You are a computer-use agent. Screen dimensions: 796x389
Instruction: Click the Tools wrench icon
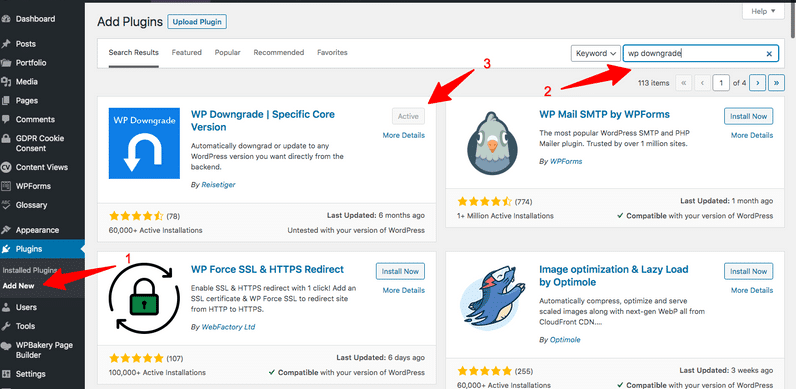tap(6, 326)
